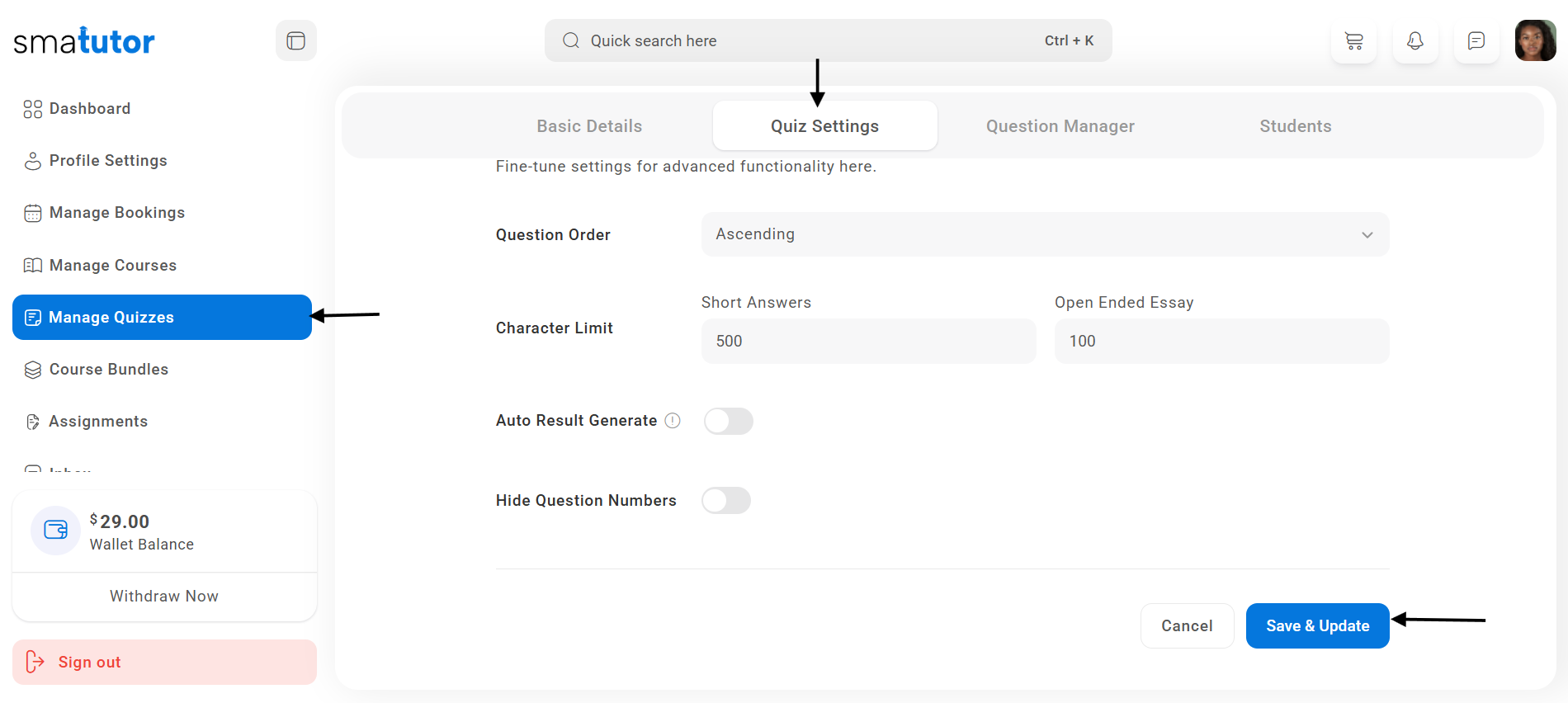Open the chat messages icon

click(1476, 41)
